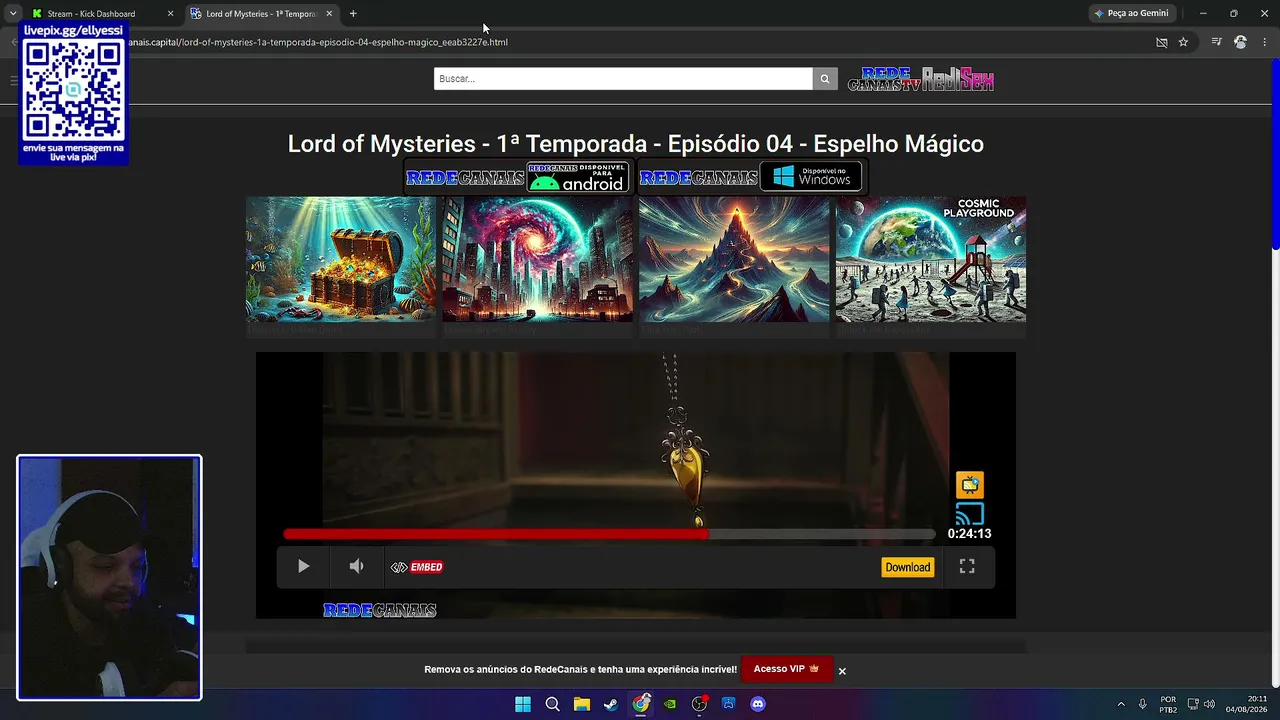Switch to Chrome in the taskbar
Screen dimensions: 1280x720
[641, 704]
